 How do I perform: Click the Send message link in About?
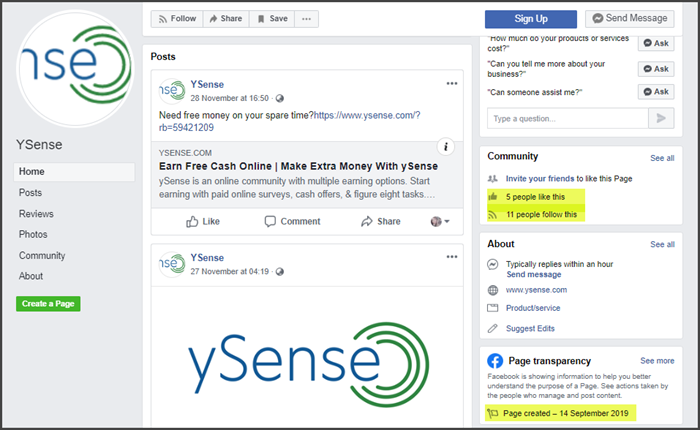(533, 275)
